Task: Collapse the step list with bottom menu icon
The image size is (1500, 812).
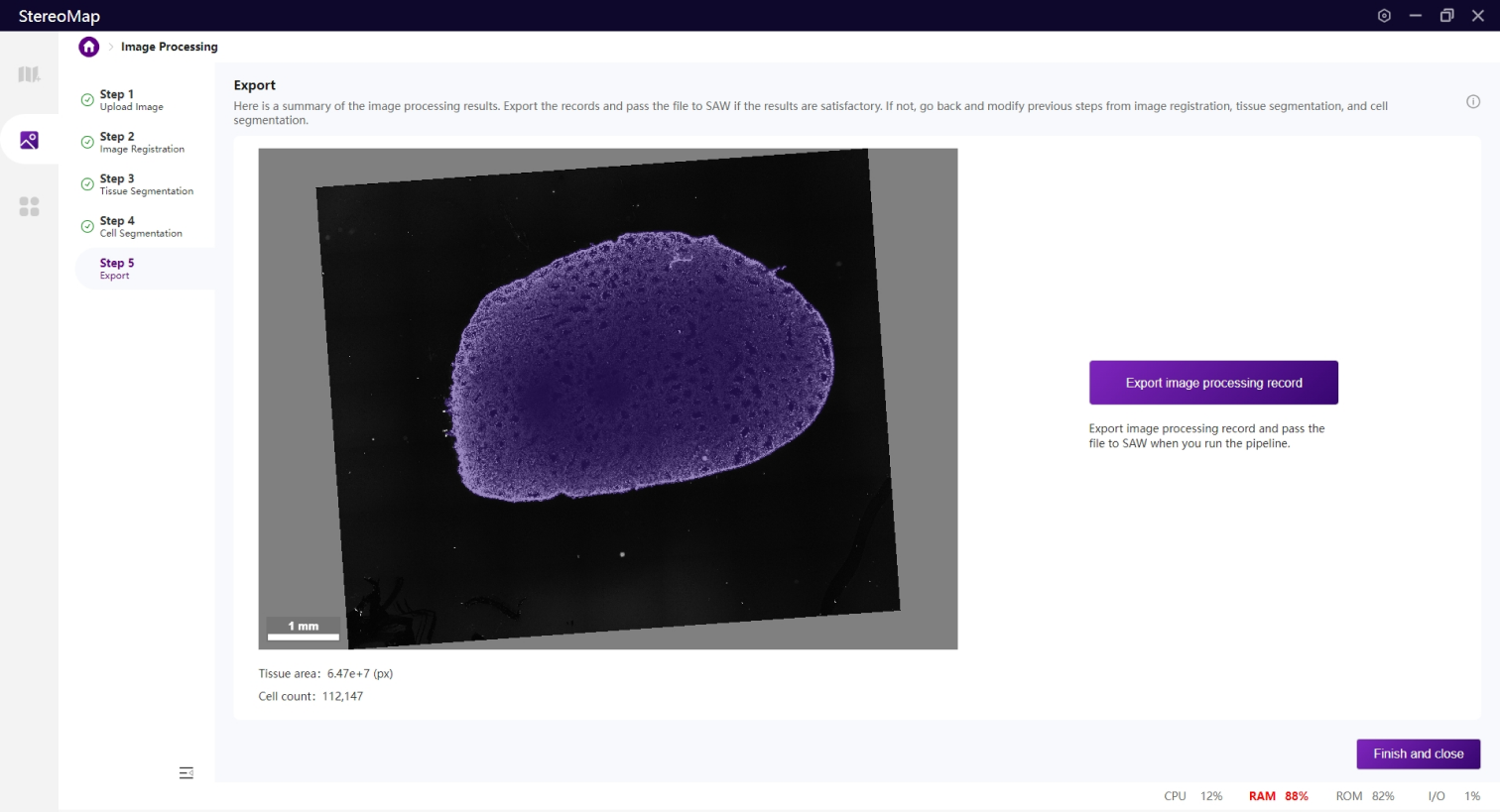Action: tap(186, 773)
